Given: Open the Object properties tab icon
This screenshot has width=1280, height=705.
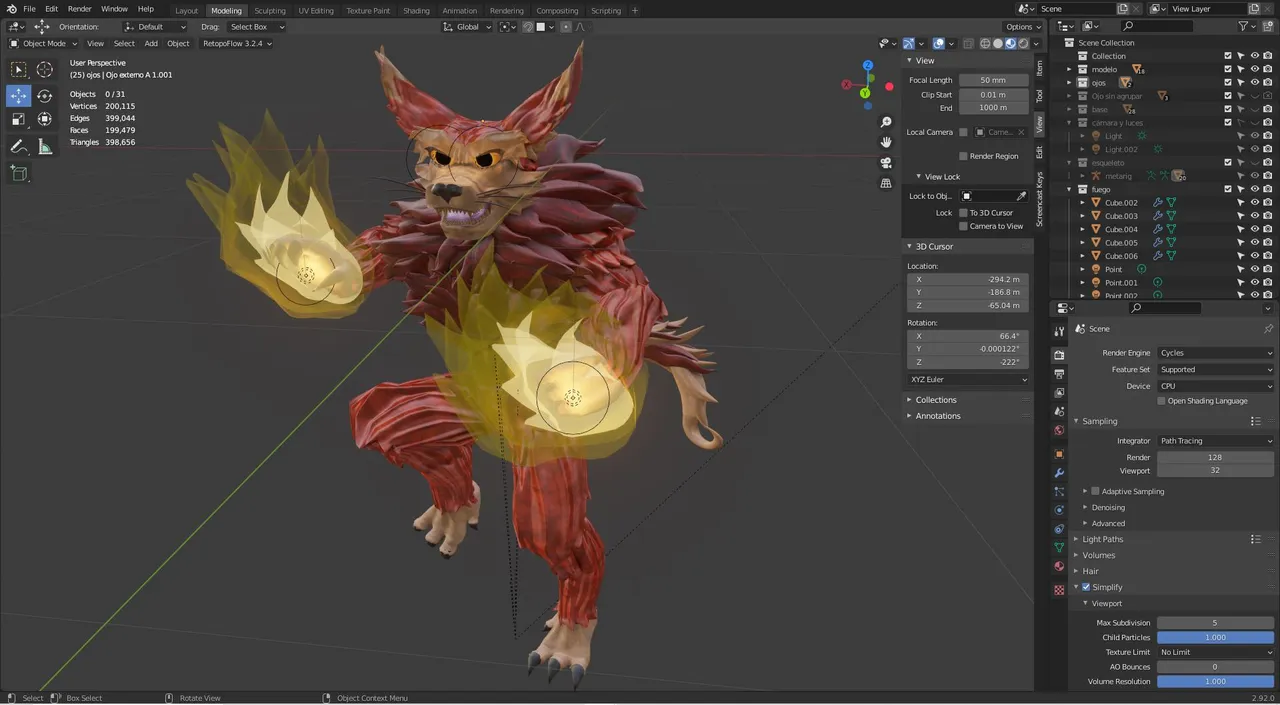Looking at the screenshot, I should coord(1059,454).
